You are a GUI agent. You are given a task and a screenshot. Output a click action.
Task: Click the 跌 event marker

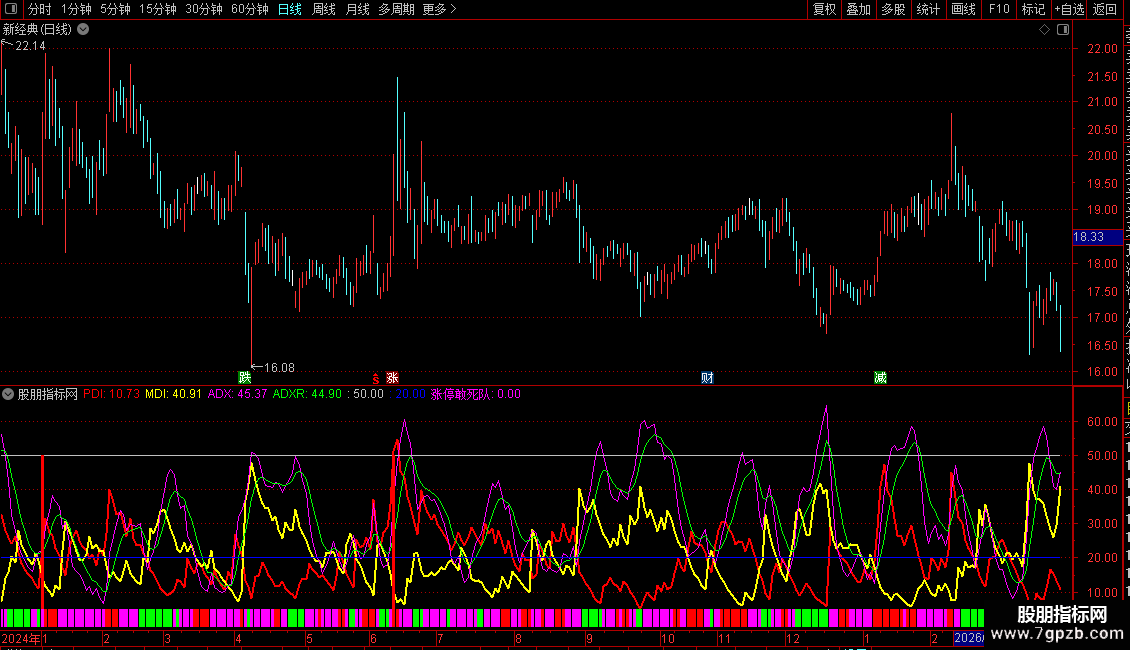245,378
